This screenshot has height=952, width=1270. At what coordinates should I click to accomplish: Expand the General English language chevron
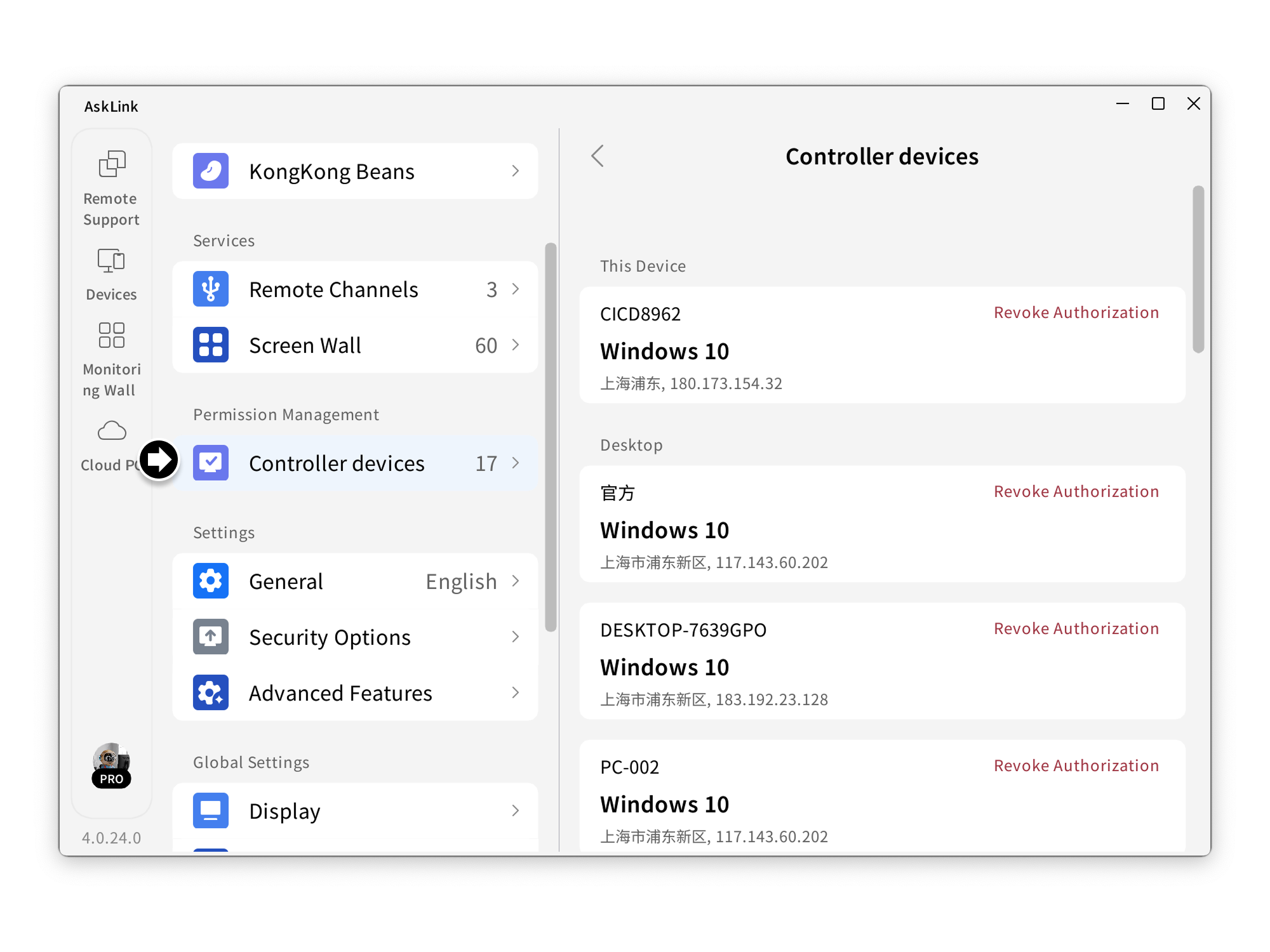coord(516,581)
